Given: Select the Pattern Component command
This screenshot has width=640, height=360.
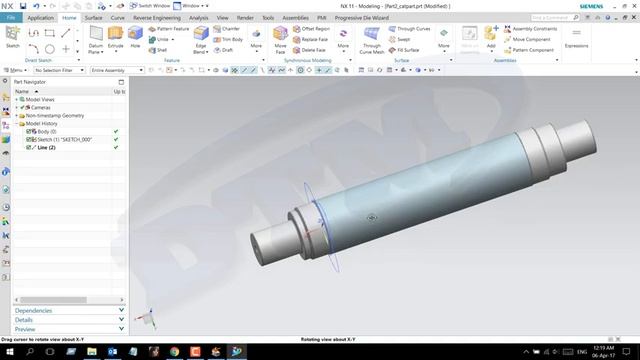Looking at the screenshot, I should [529, 50].
